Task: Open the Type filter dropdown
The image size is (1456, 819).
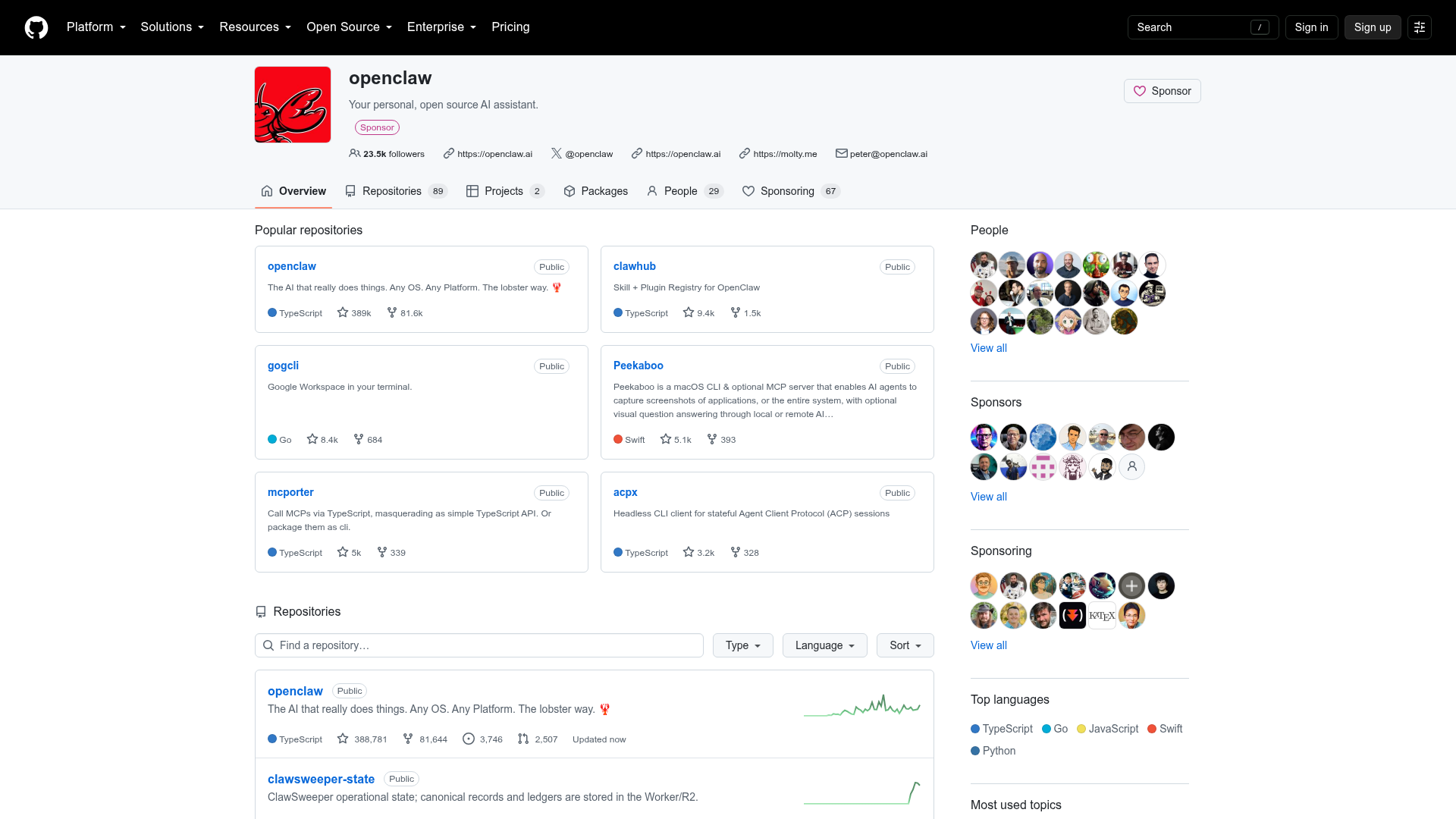Action: (743, 645)
